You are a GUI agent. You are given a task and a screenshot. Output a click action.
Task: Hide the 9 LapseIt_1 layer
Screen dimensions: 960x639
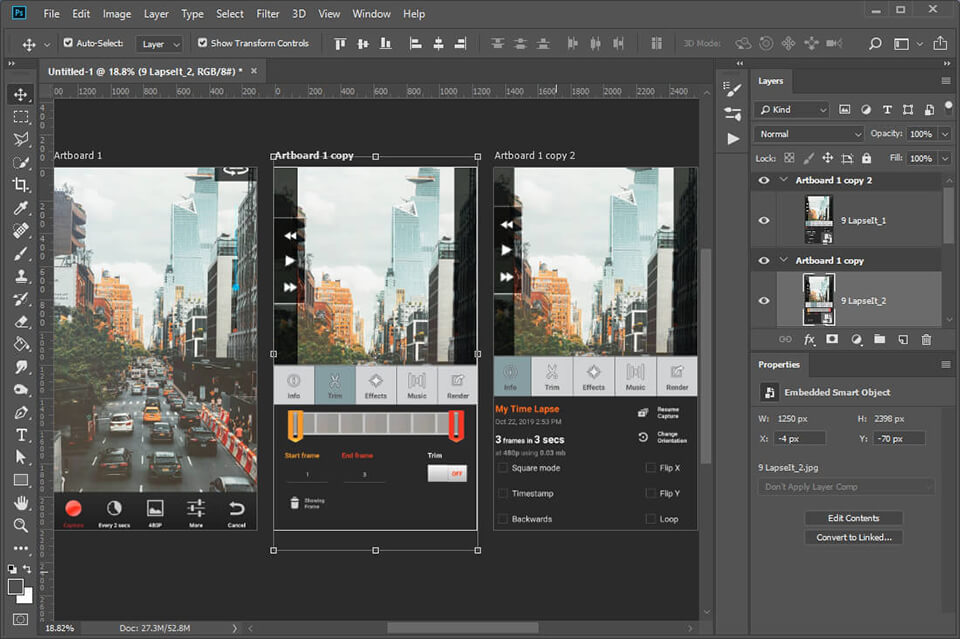click(x=764, y=220)
